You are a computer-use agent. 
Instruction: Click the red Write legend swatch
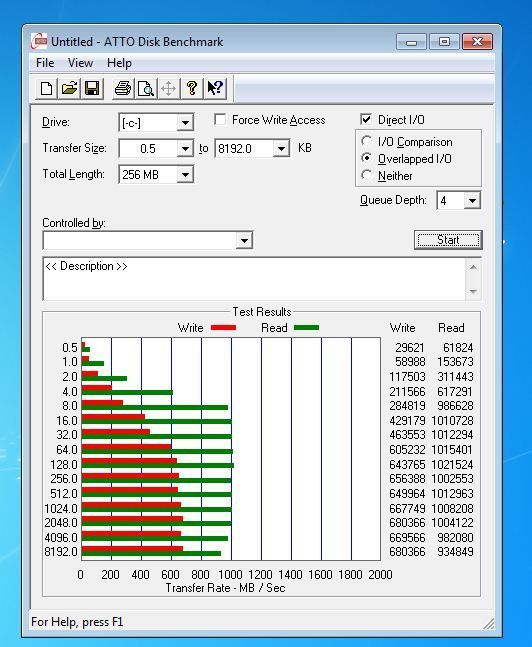pos(223,328)
